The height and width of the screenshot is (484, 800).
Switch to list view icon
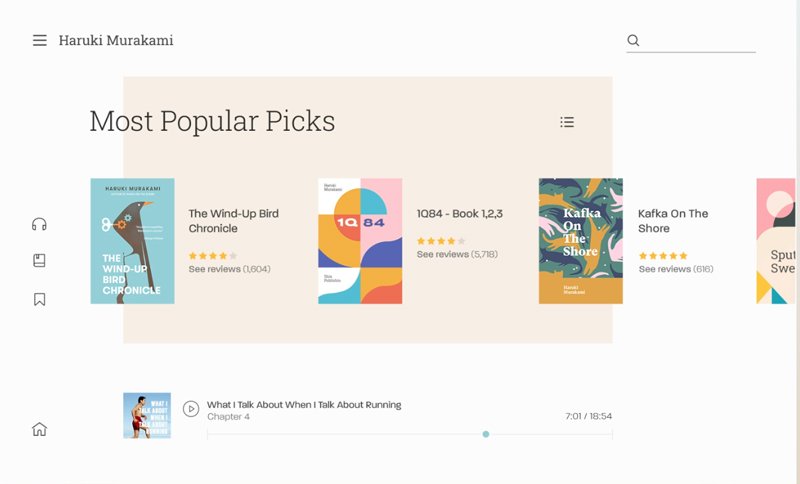567,122
